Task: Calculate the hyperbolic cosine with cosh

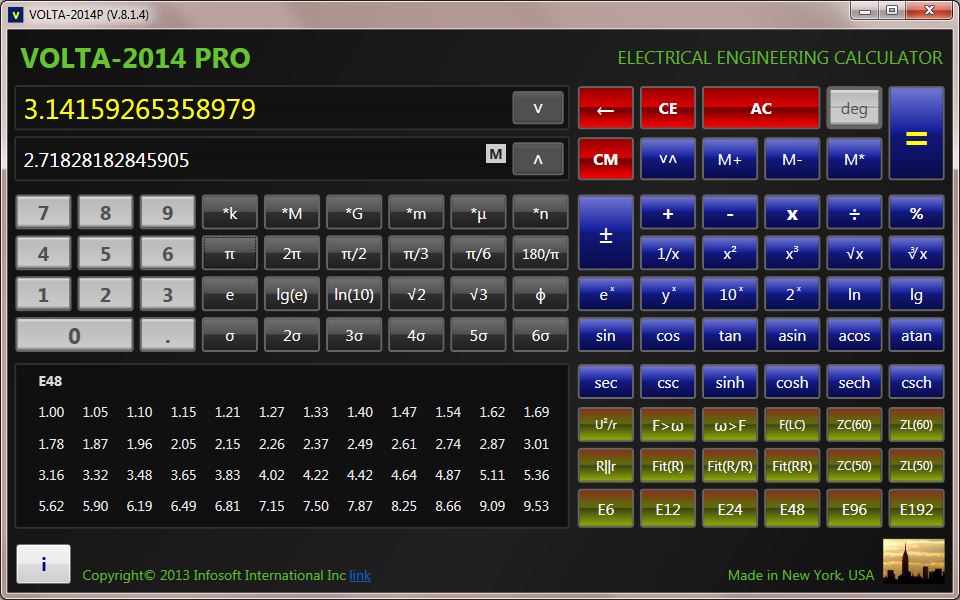Action: pyautogui.click(x=792, y=382)
